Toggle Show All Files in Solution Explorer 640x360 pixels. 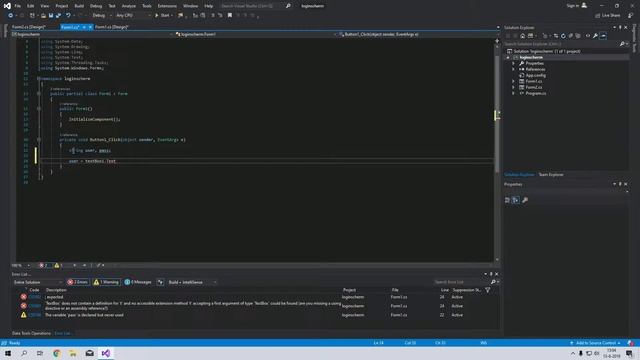(578, 36)
